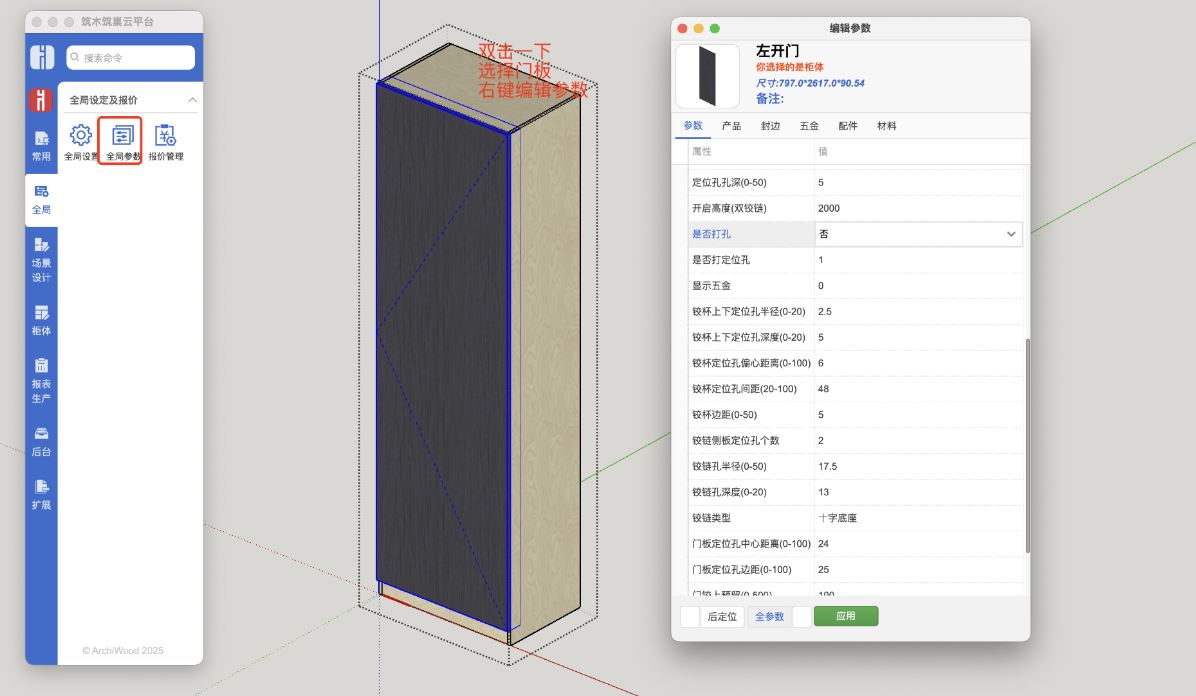The width and height of the screenshot is (1196, 696).
Task: Switch to the 五金 tab
Action: (x=809, y=126)
